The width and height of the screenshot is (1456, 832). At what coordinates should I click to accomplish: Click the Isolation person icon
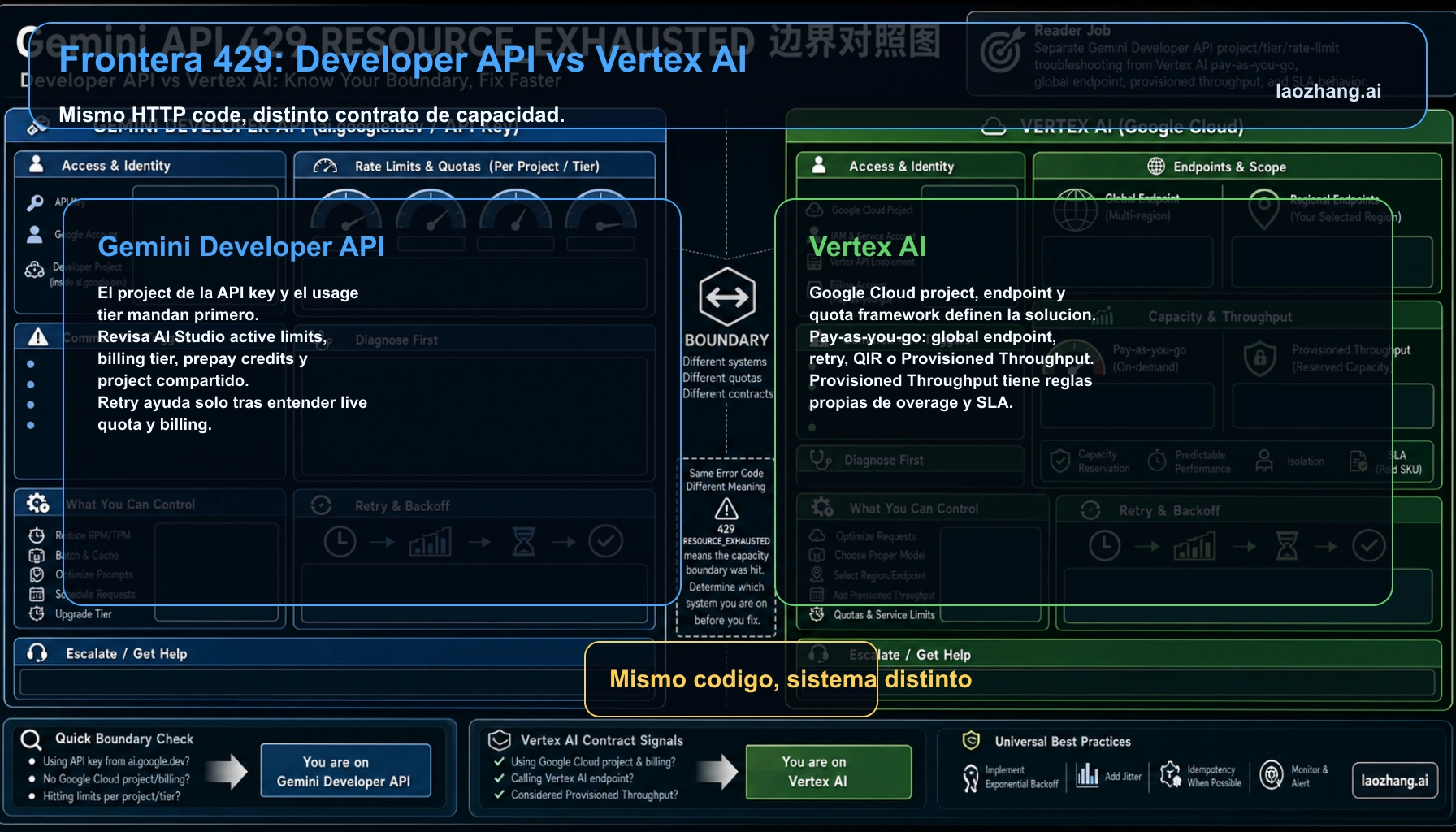click(1264, 461)
